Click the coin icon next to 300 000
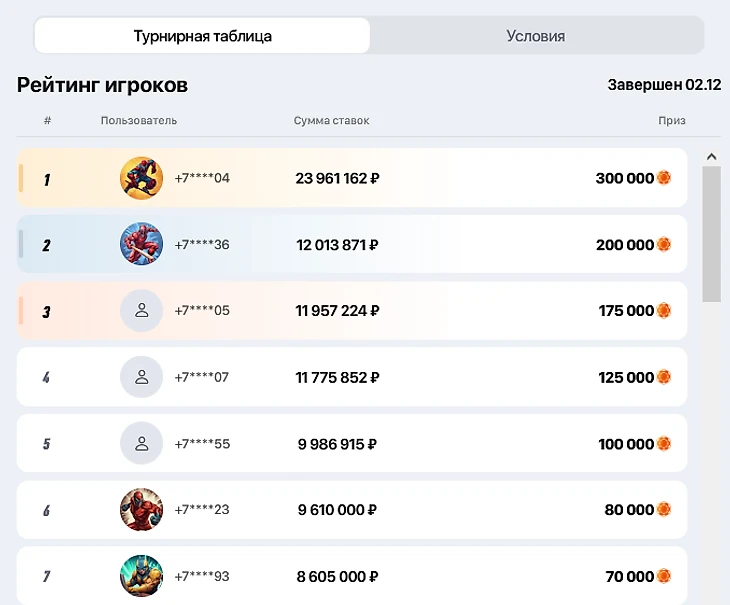 click(663, 178)
